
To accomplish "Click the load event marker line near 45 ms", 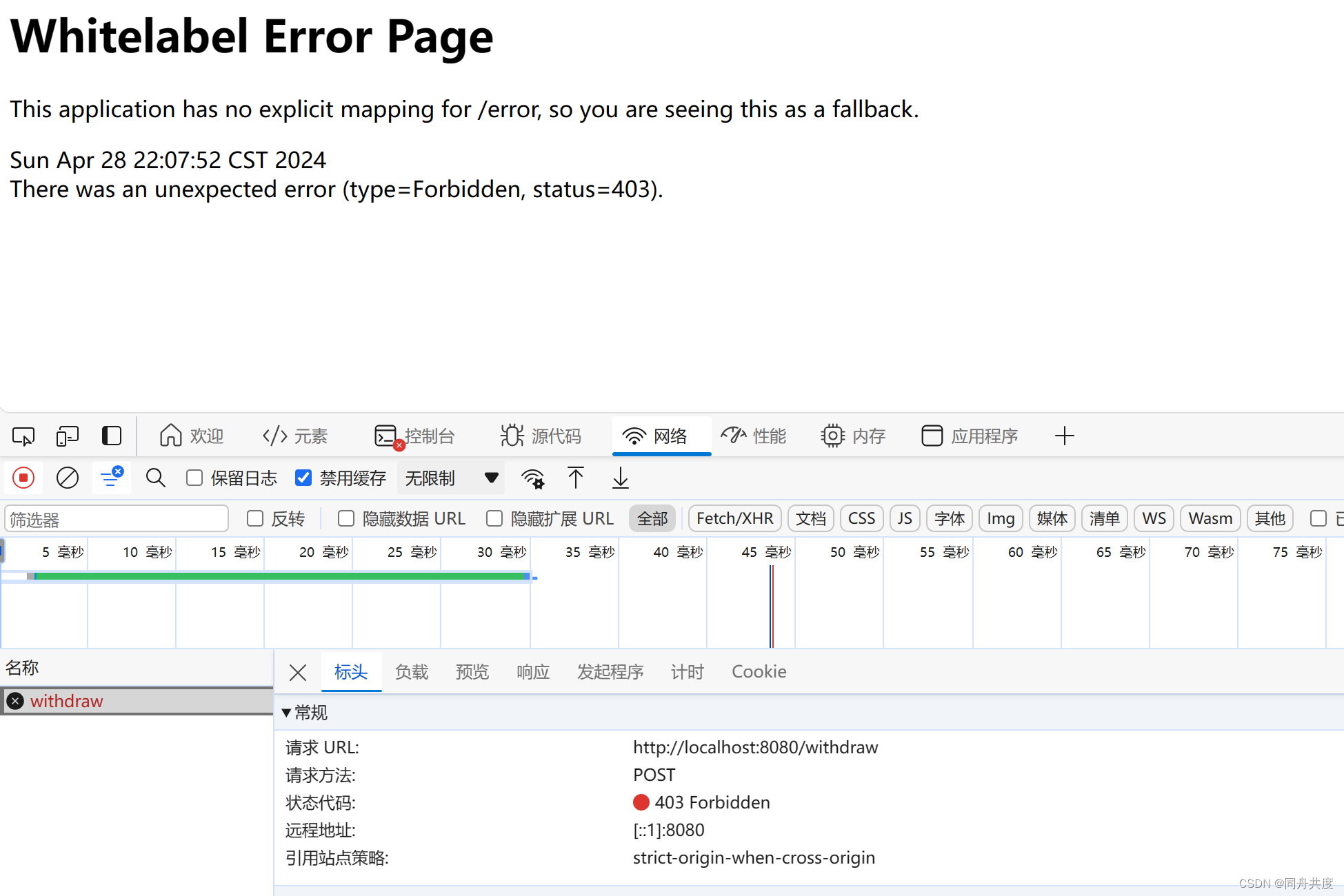I will pos(772,607).
